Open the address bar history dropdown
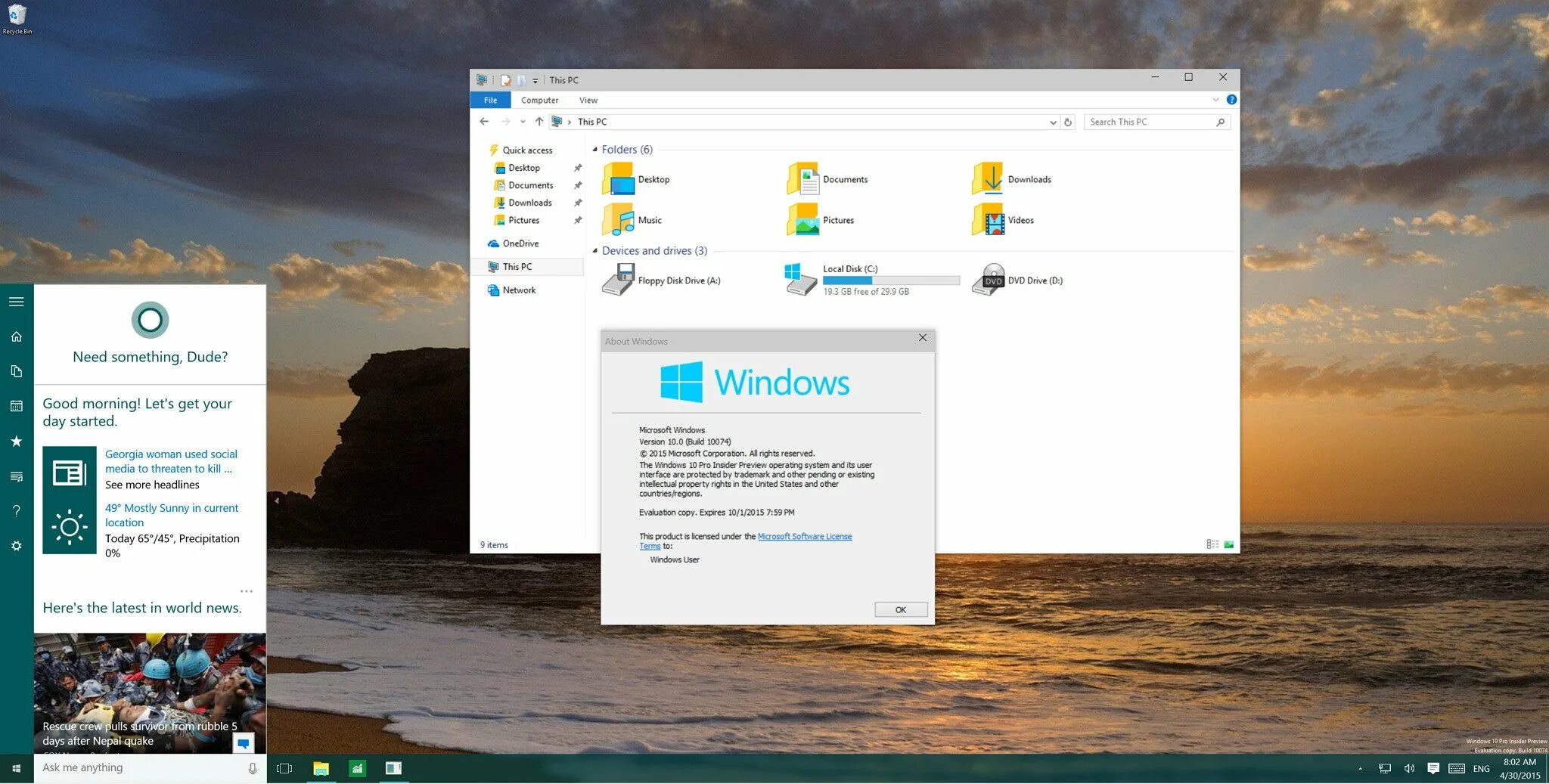This screenshot has width=1549, height=784. click(x=1053, y=122)
